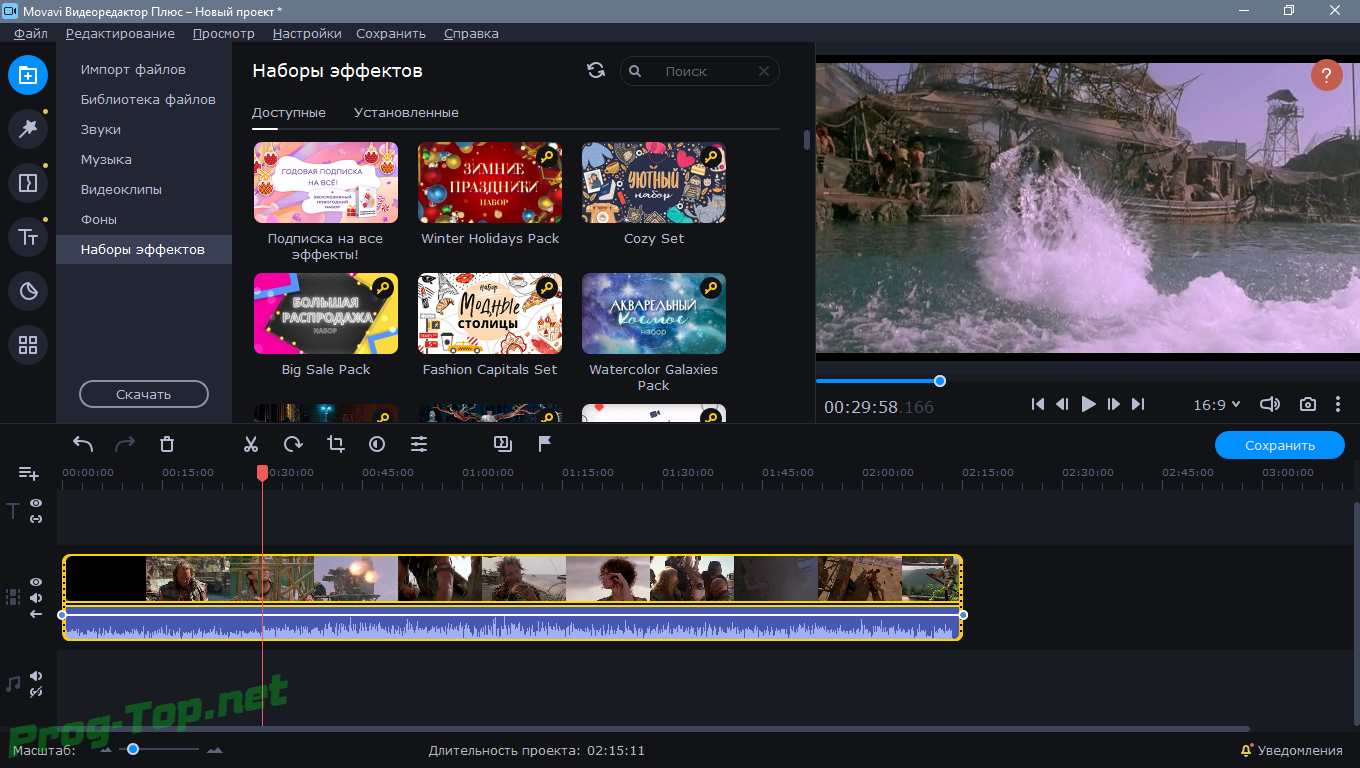Toggle title track link icon
Screen dimensions: 1360x768
tap(36, 519)
